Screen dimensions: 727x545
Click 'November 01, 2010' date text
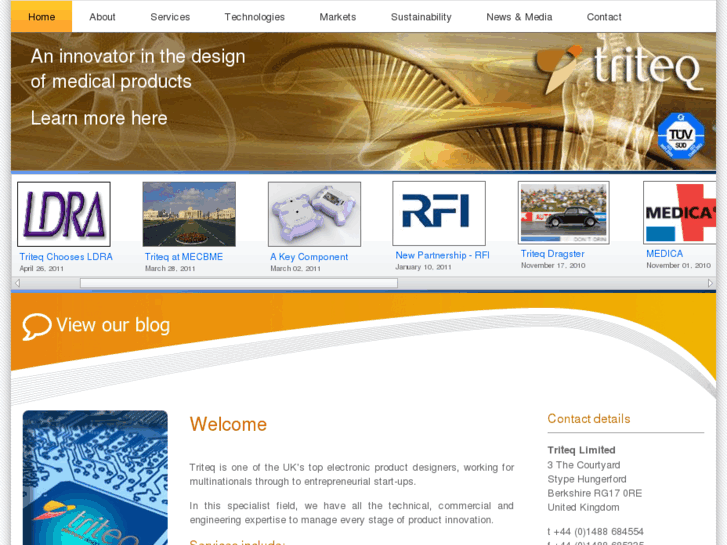point(678,265)
